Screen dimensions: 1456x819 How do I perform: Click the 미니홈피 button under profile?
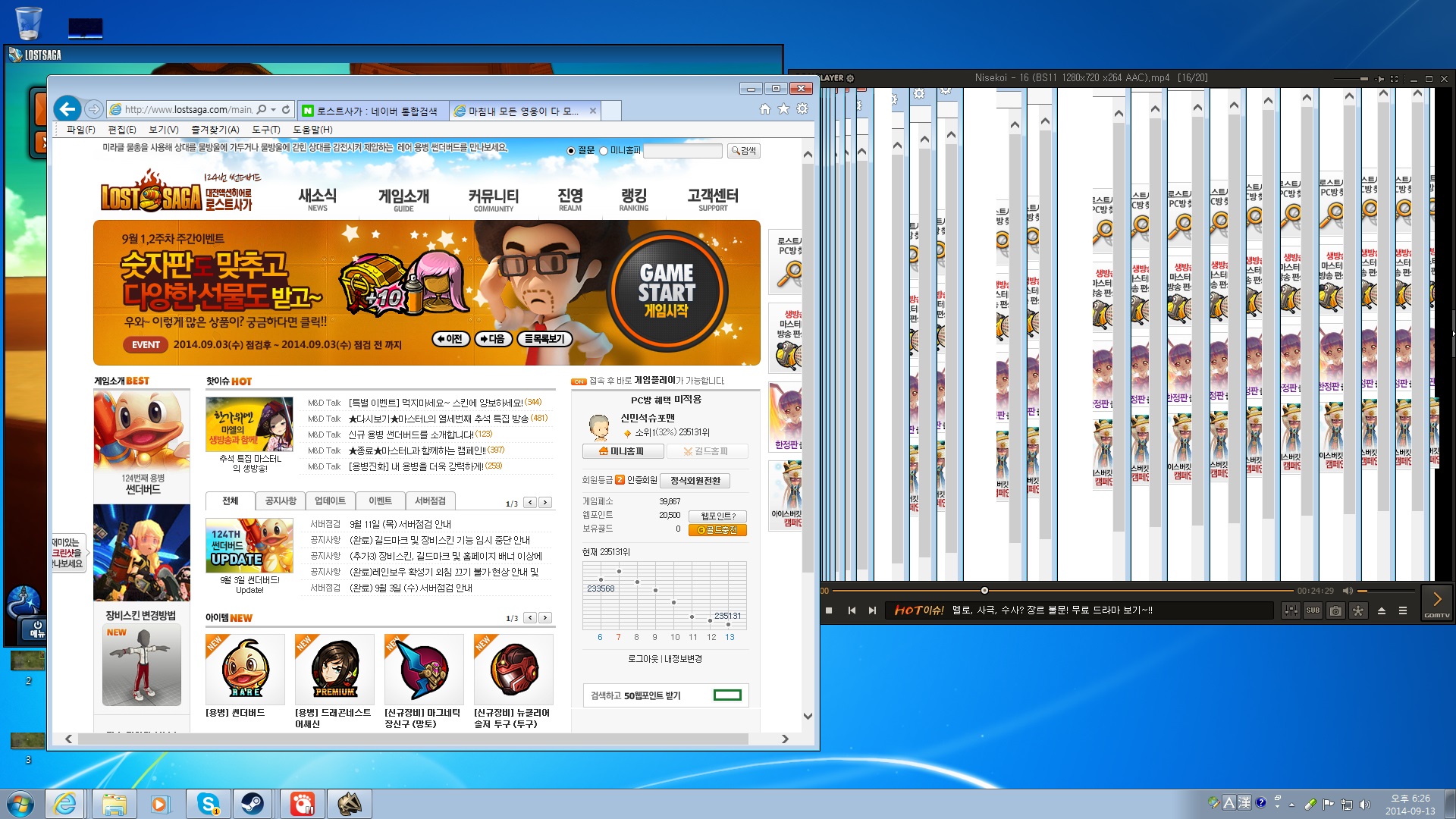coord(623,451)
